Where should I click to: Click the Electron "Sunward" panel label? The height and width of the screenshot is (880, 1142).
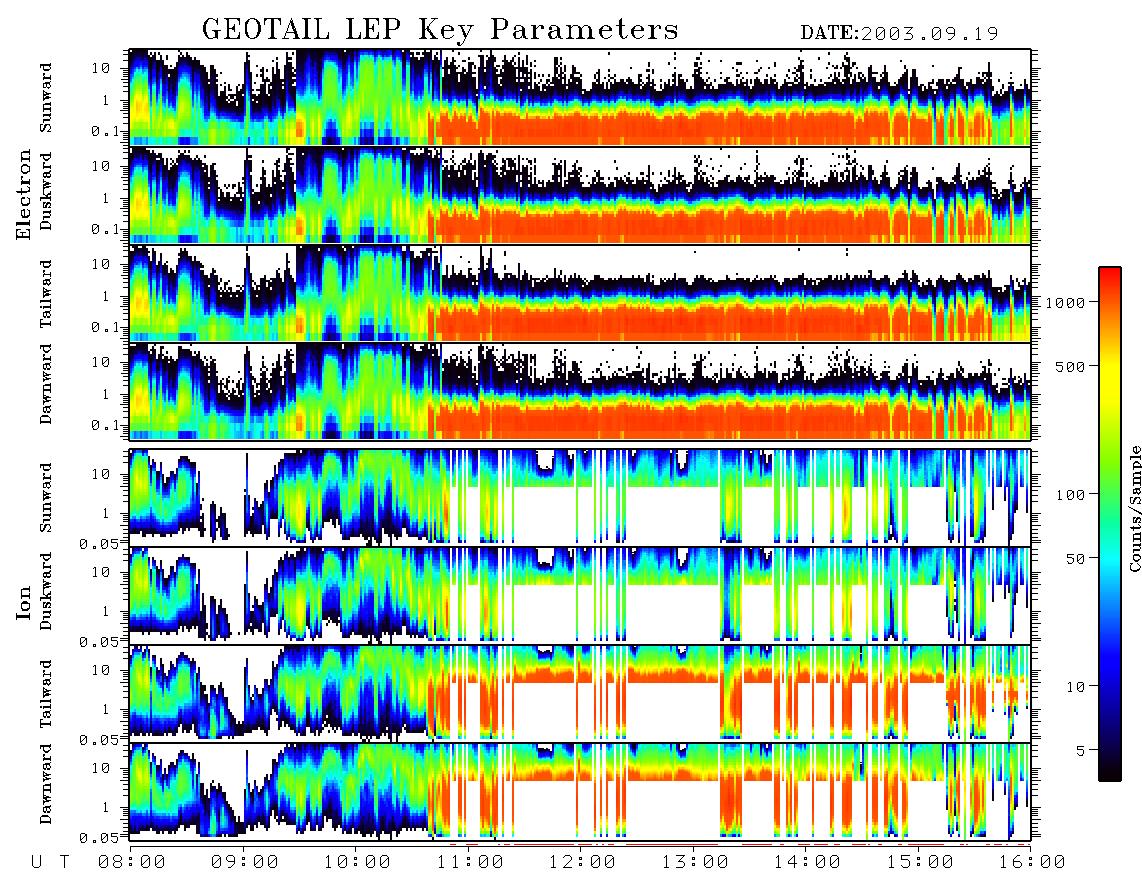pyautogui.click(x=46, y=97)
